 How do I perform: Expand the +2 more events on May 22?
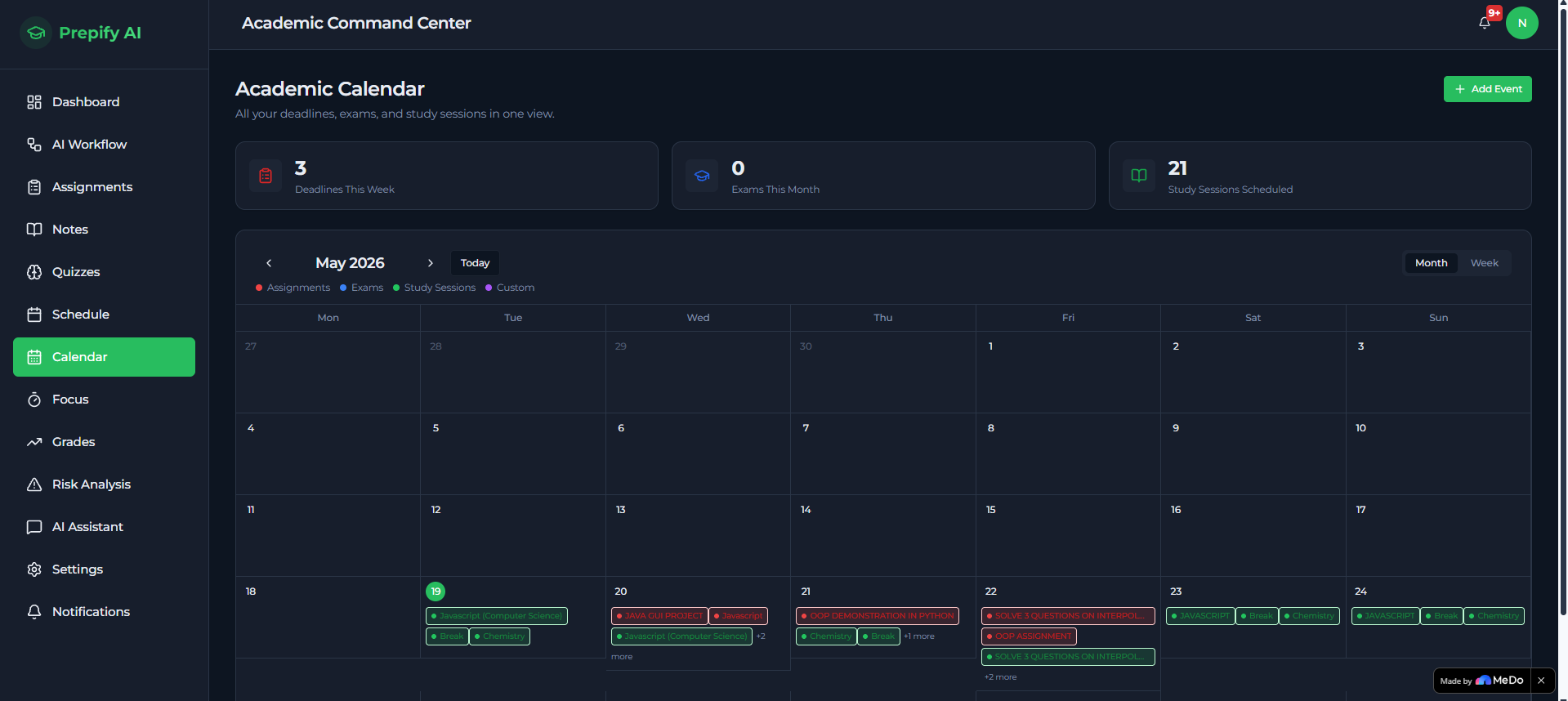(x=1000, y=677)
